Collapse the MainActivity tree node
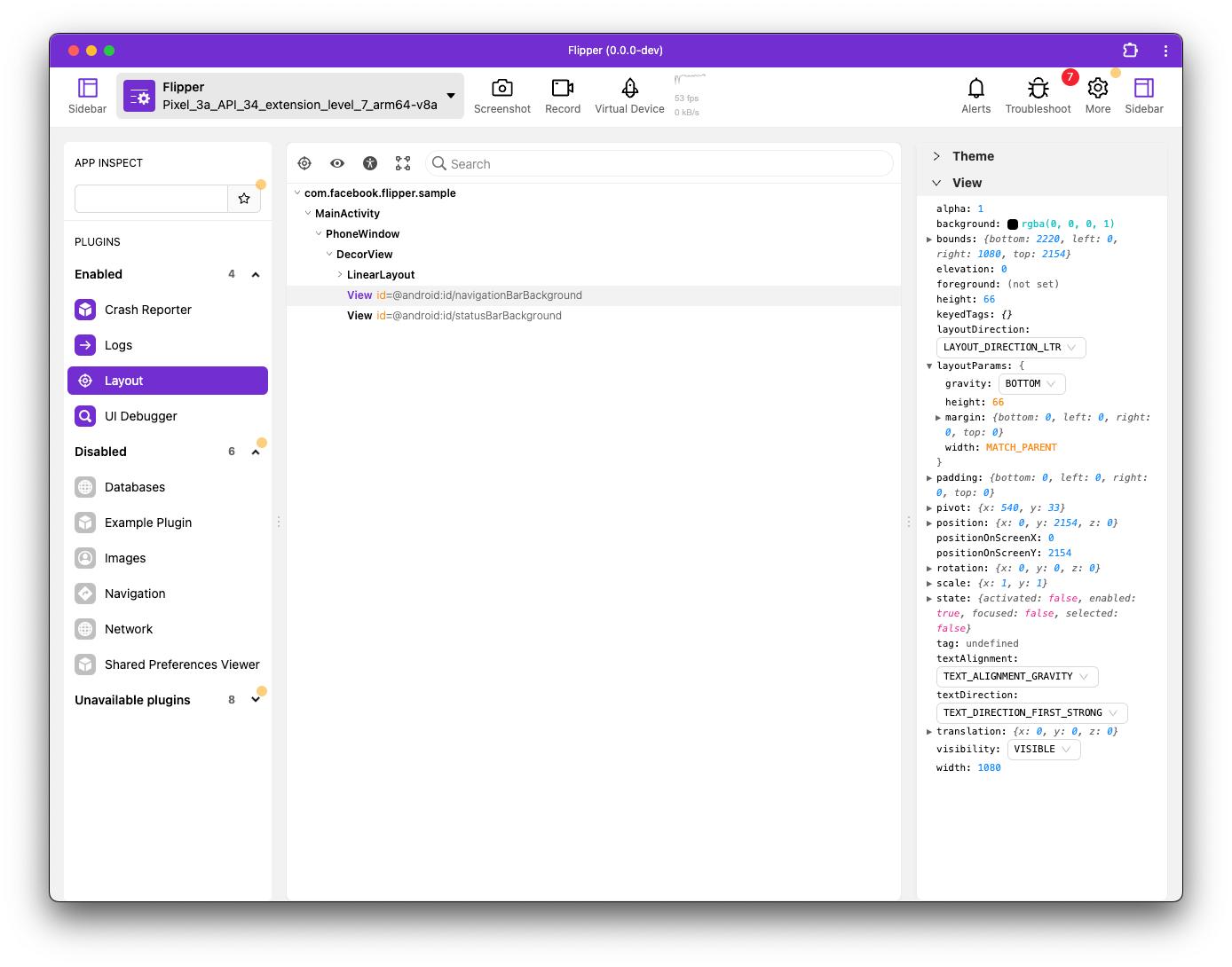The height and width of the screenshot is (967, 1232). [x=308, y=213]
